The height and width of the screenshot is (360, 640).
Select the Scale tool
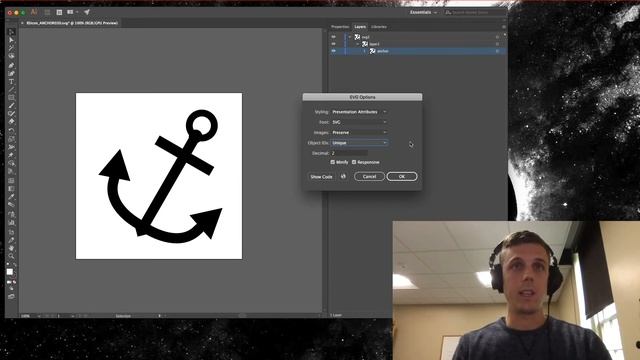[x=11, y=139]
